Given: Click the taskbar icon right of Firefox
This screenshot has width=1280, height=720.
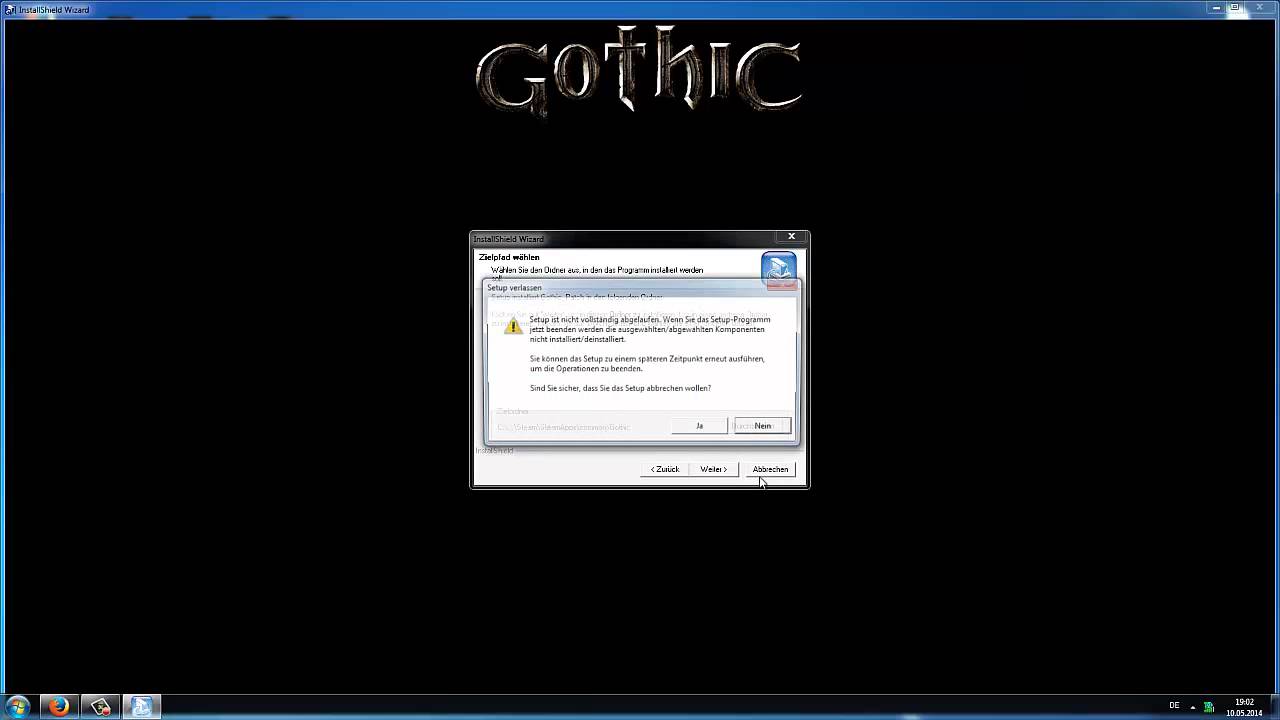Looking at the screenshot, I should 100,706.
